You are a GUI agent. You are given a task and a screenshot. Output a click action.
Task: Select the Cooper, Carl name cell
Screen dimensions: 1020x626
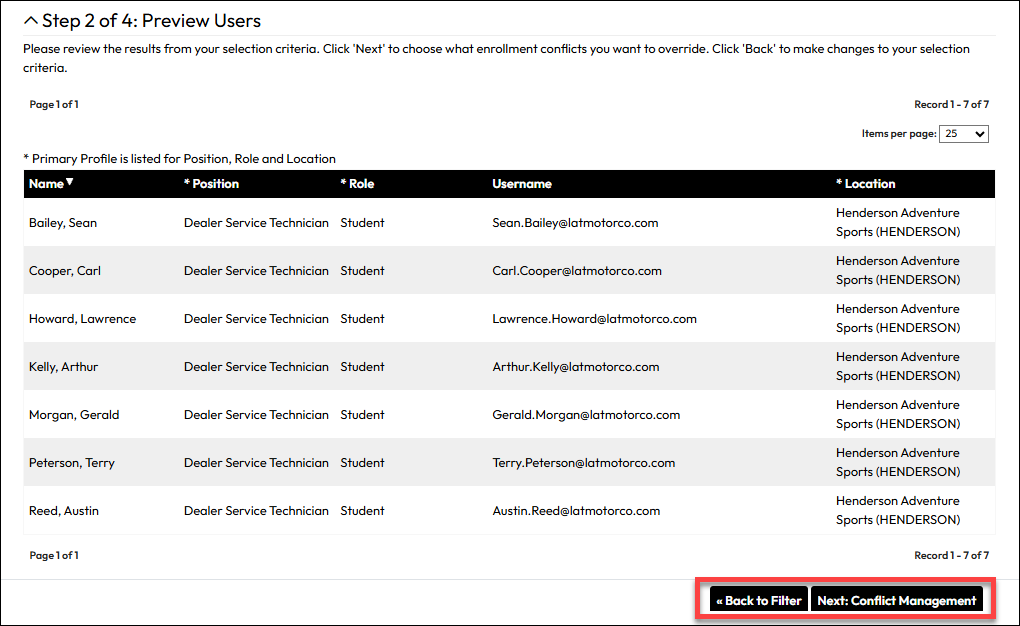(65, 271)
